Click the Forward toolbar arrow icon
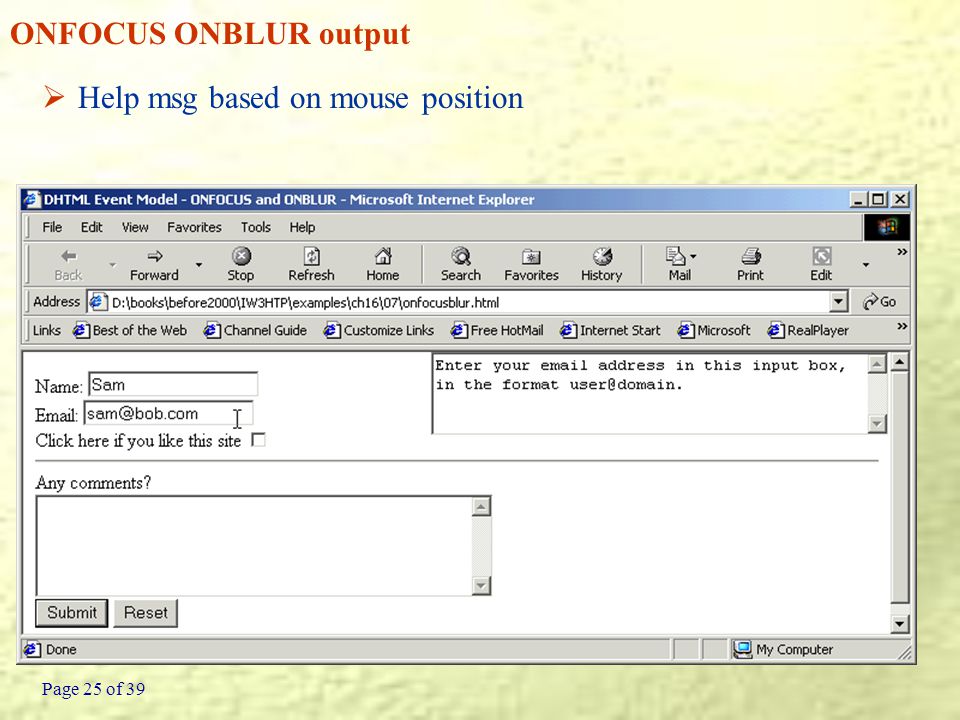The image size is (960, 720). pos(155,256)
